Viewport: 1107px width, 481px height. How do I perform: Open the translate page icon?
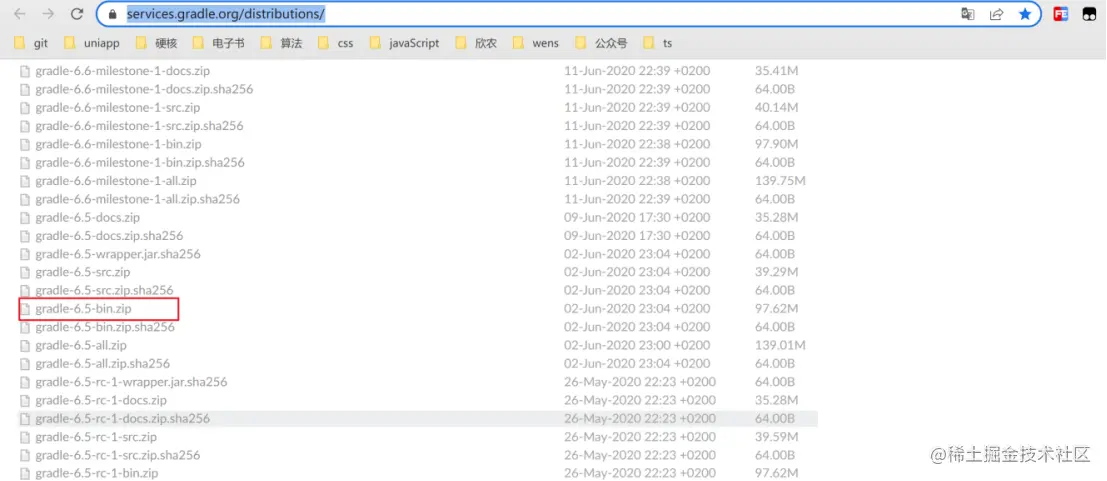click(x=968, y=13)
